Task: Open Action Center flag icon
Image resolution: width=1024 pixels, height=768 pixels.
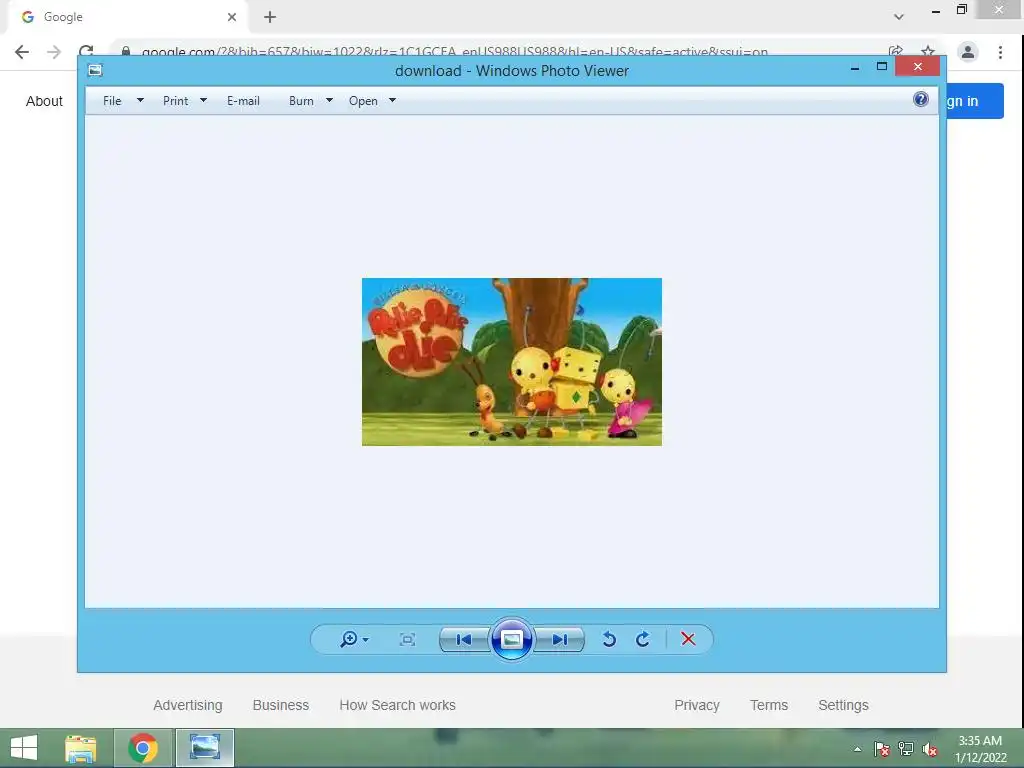Action: point(882,749)
